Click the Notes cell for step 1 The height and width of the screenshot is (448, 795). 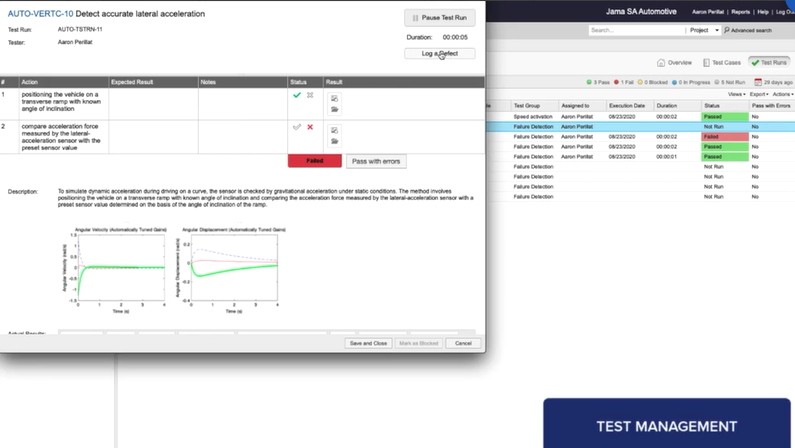click(243, 104)
